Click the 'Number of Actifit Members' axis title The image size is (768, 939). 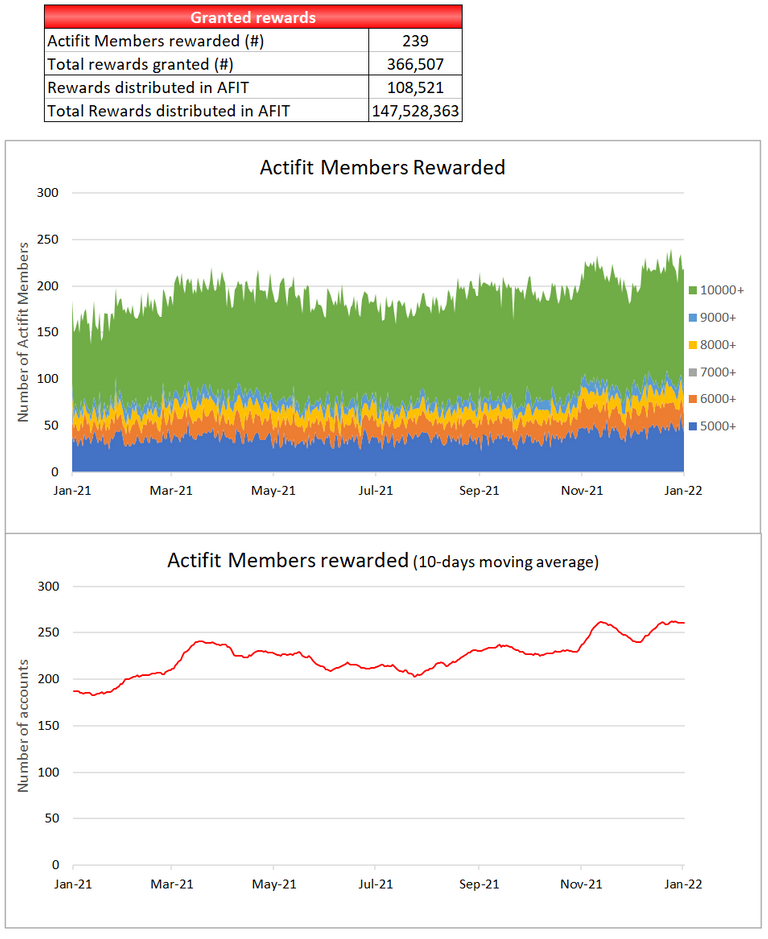coord(23,332)
